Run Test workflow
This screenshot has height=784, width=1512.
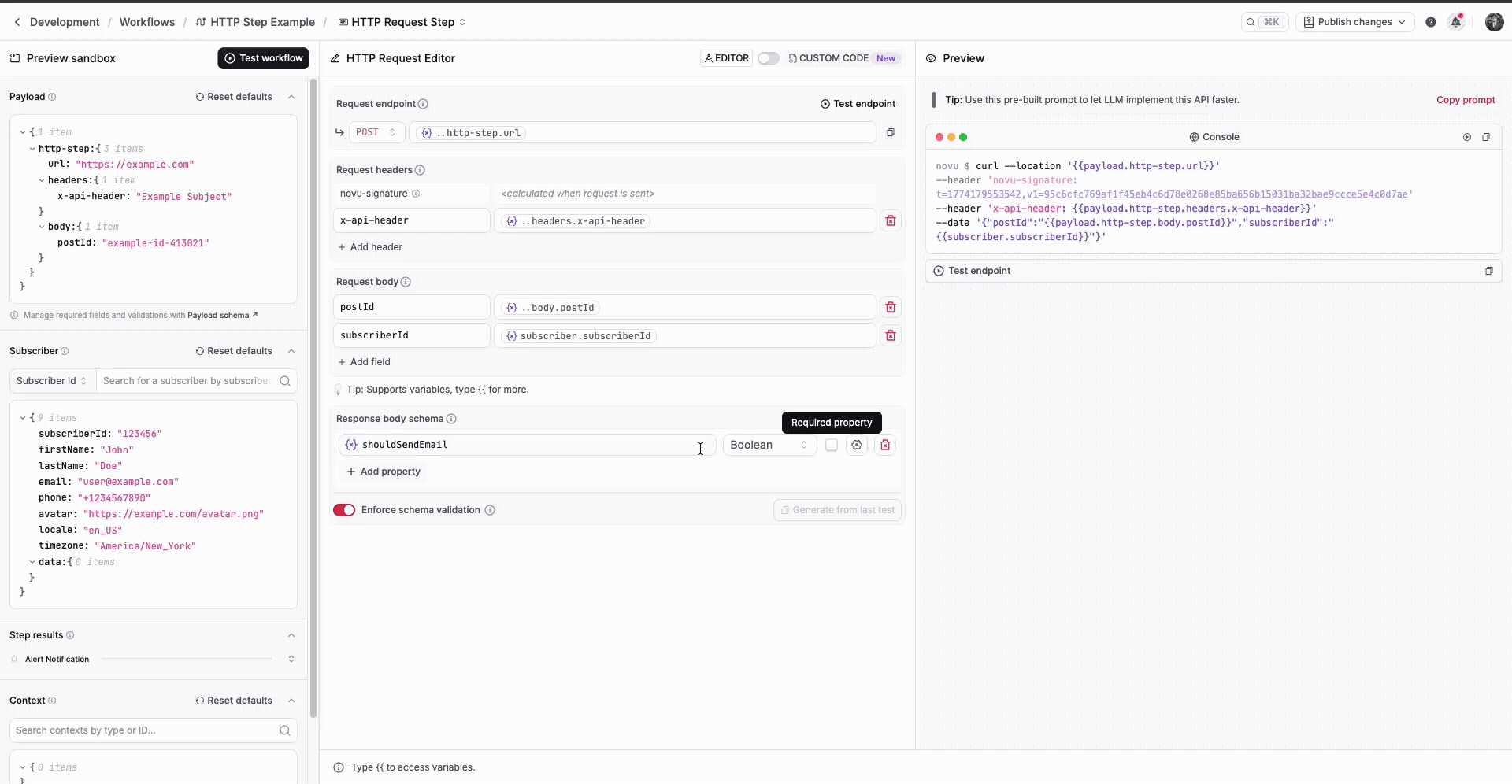point(263,58)
